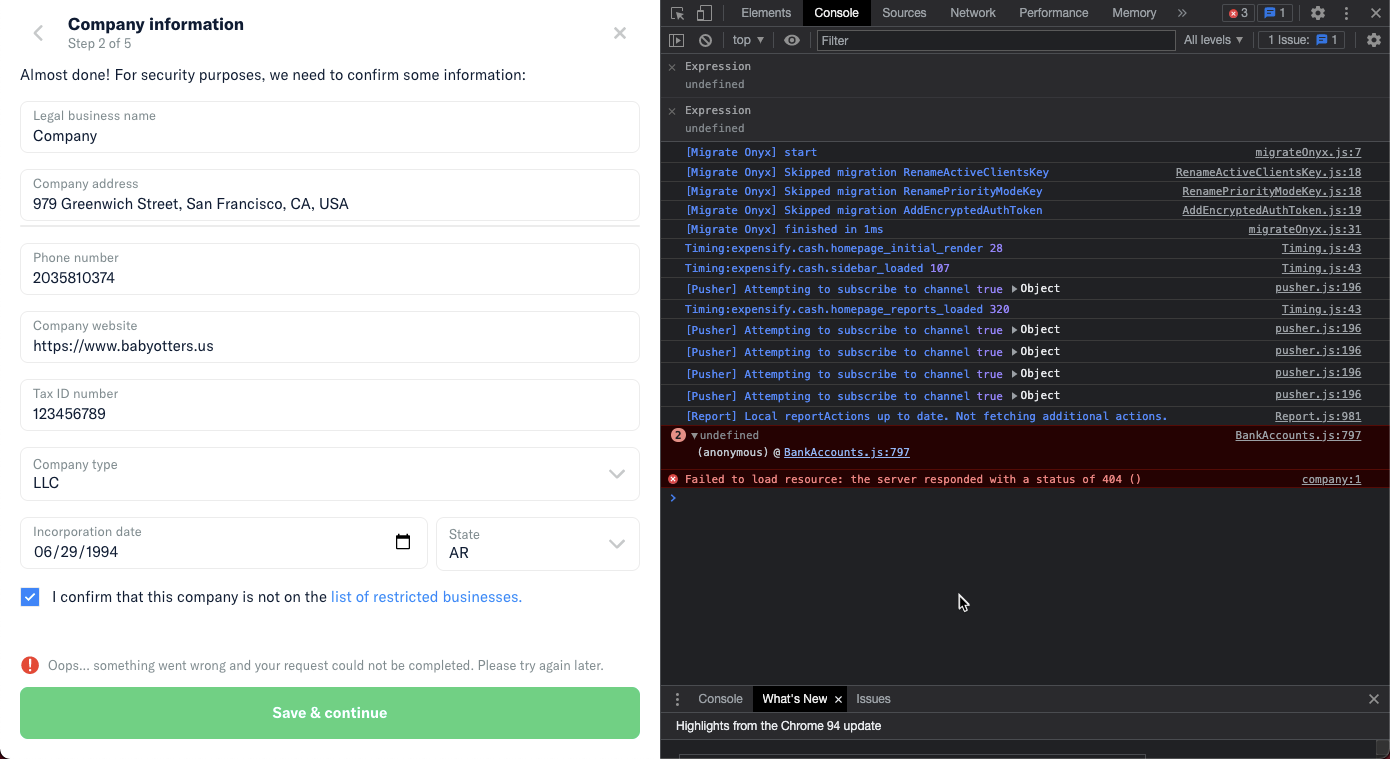Viewport: 1390px width, 759px height.
Task: Remove the second live Expression
Action: [672, 111]
